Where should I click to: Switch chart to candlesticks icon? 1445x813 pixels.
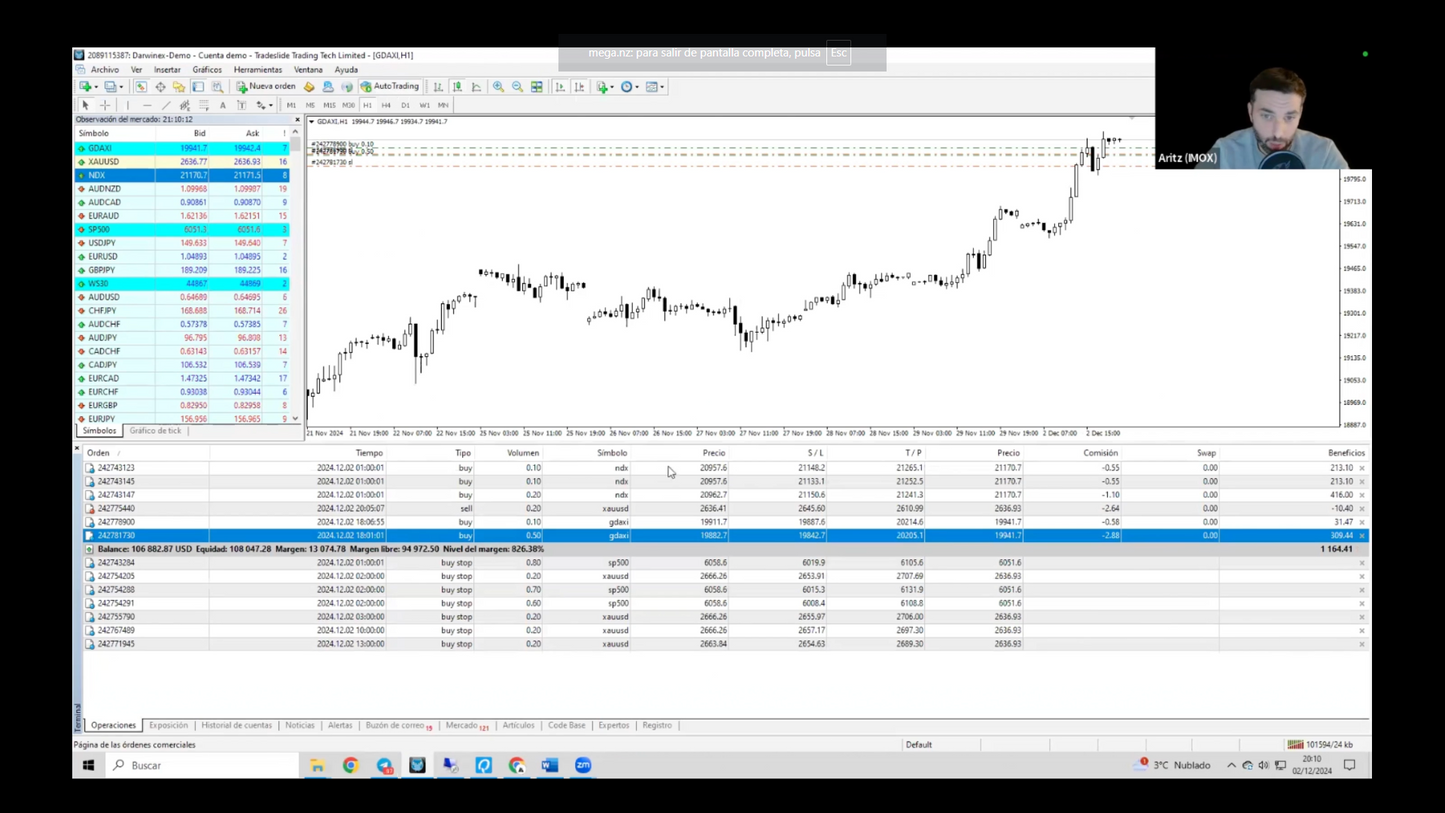pyautogui.click(x=457, y=87)
